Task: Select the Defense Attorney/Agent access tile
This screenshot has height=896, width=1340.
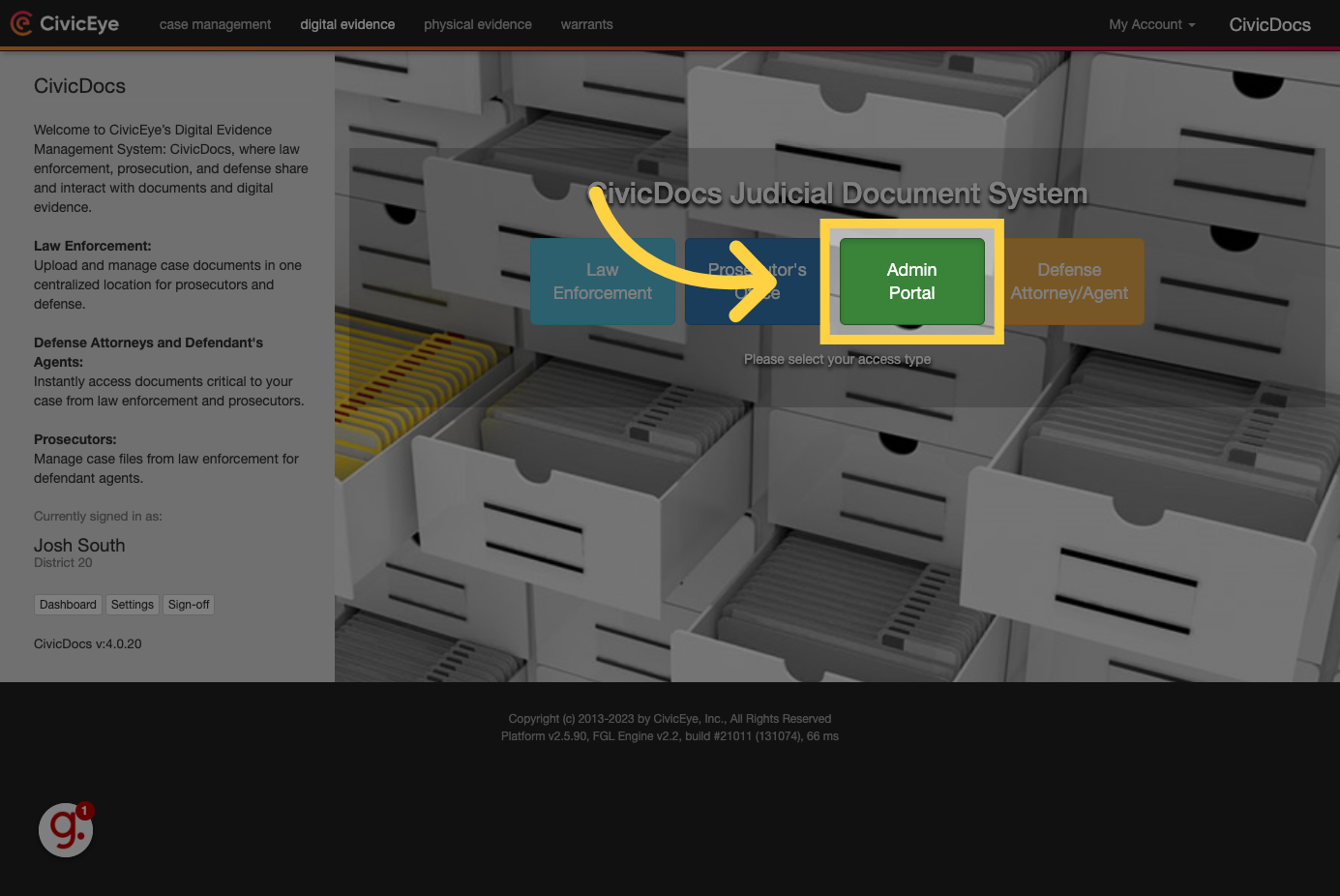Action: click(1069, 282)
